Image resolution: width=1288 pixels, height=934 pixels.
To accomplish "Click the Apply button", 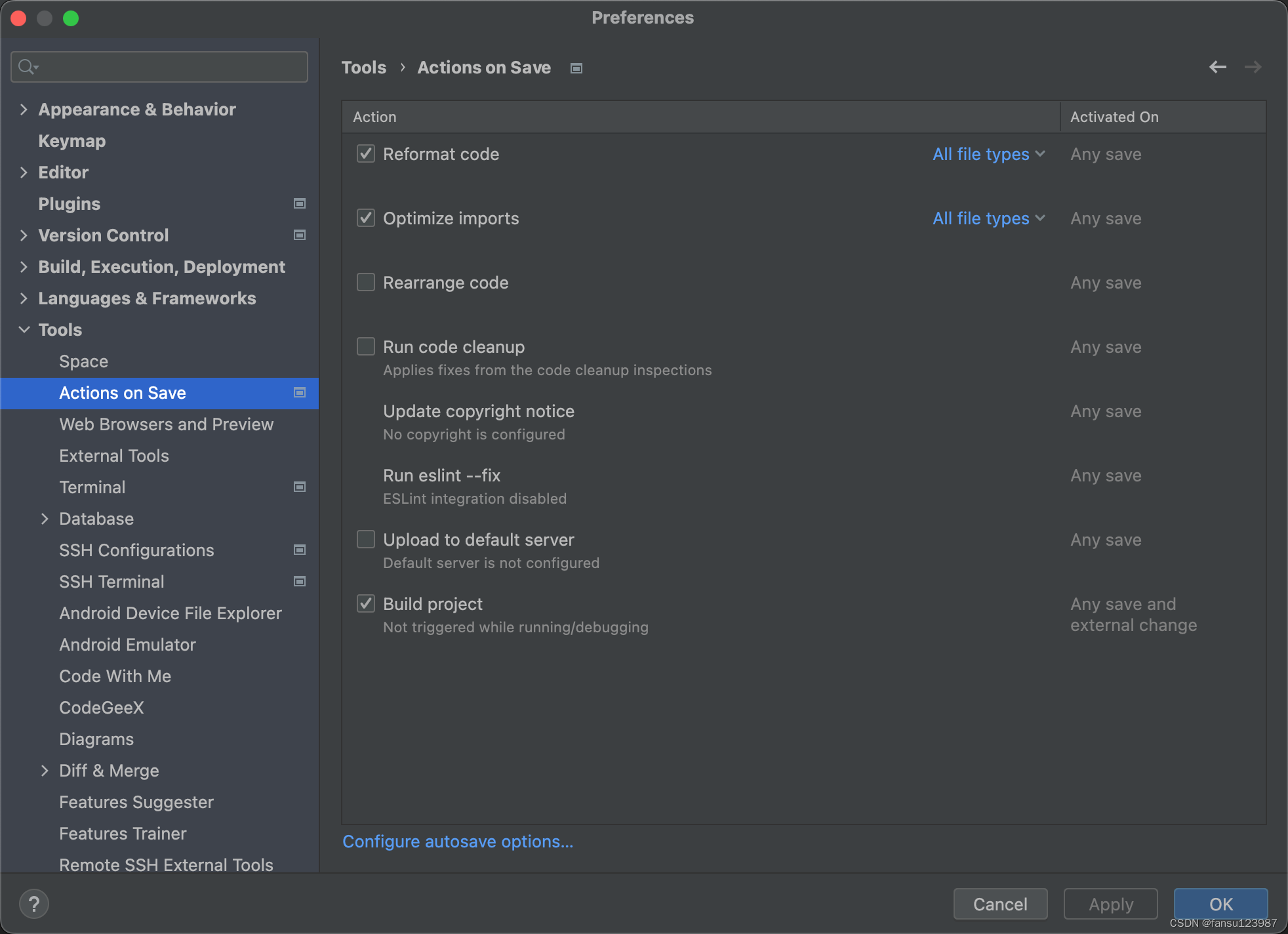I will 1111,904.
